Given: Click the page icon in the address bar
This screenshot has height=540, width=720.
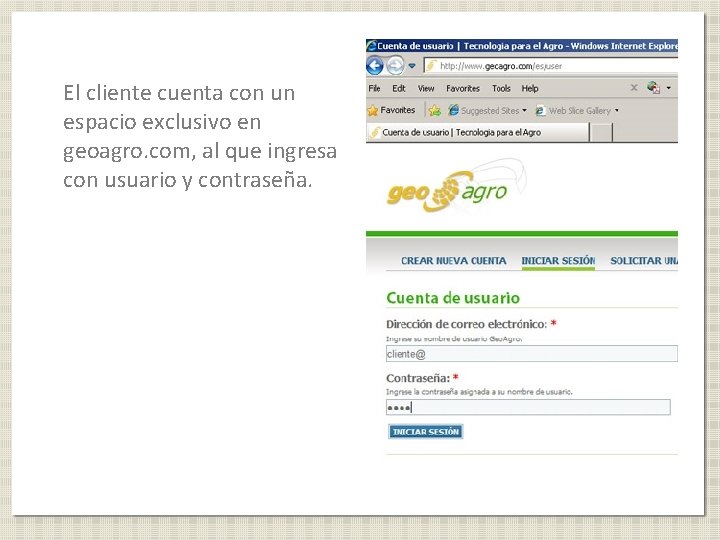Looking at the screenshot, I should pos(431,66).
